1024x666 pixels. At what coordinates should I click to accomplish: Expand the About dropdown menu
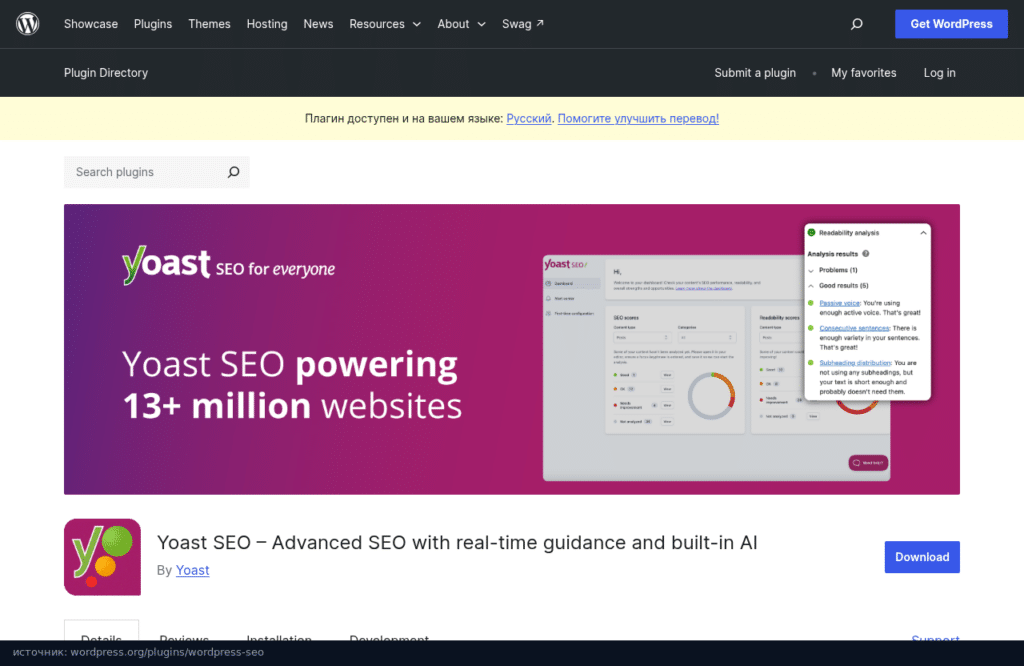click(461, 24)
